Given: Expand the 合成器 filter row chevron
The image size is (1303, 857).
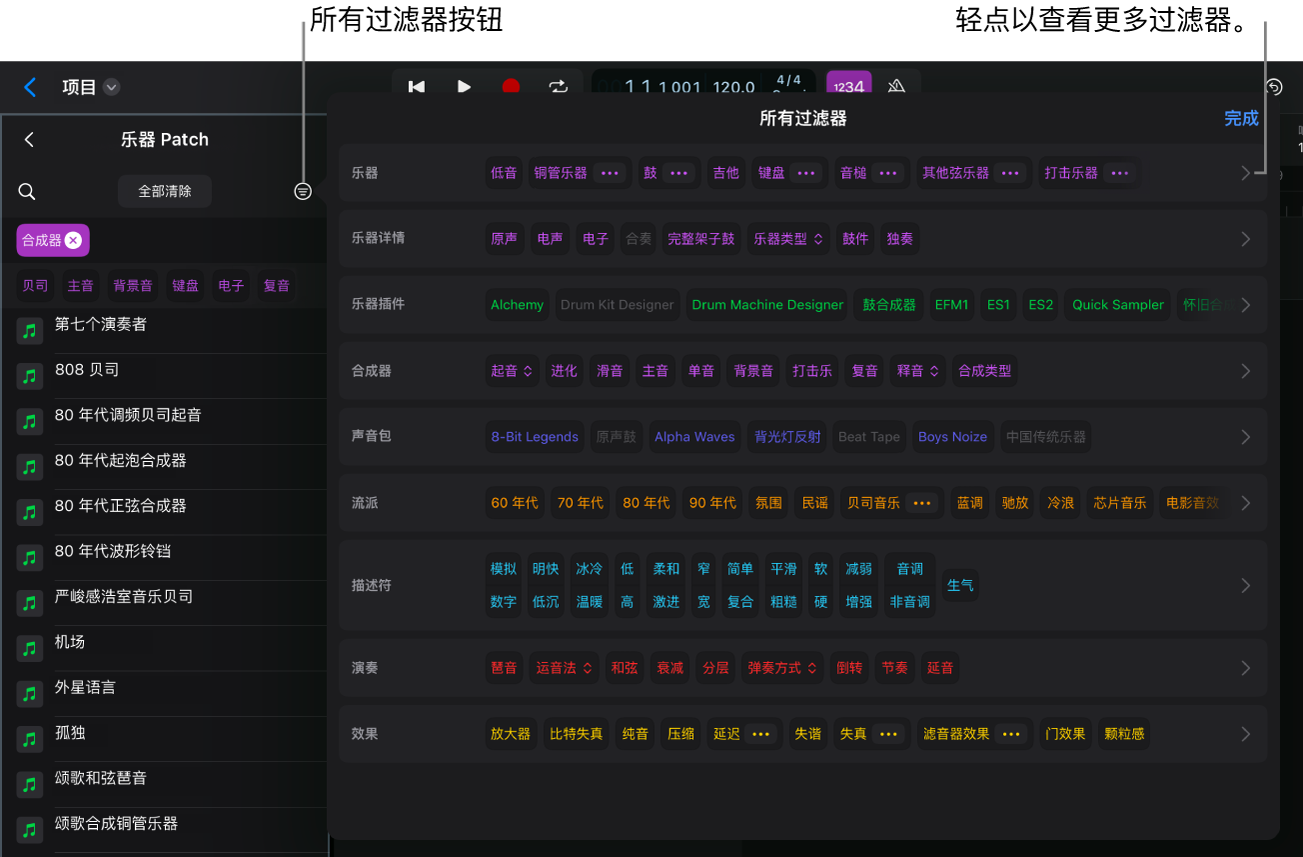Looking at the screenshot, I should (x=1246, y=371).
